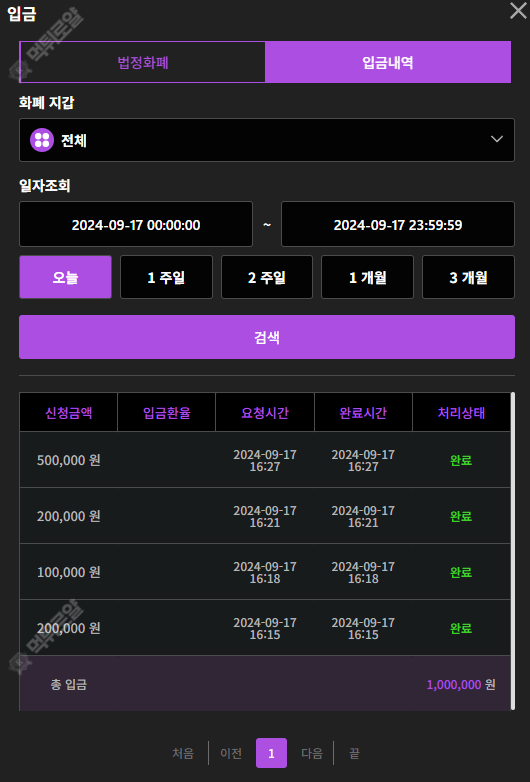This screenshot has width=530, height=782.
Task: Pick the 3 개월 range option
Action: (x=468, y=277)
